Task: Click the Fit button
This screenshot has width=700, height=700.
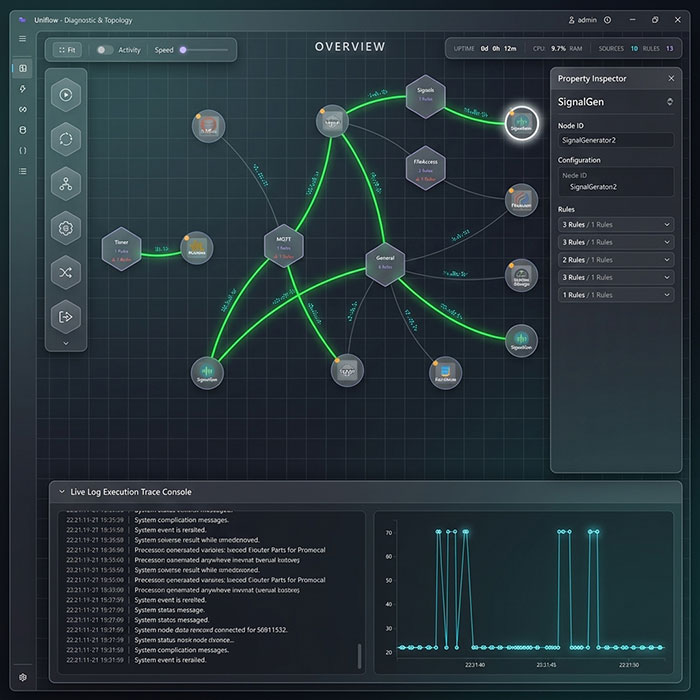Action: pos(67,50)
